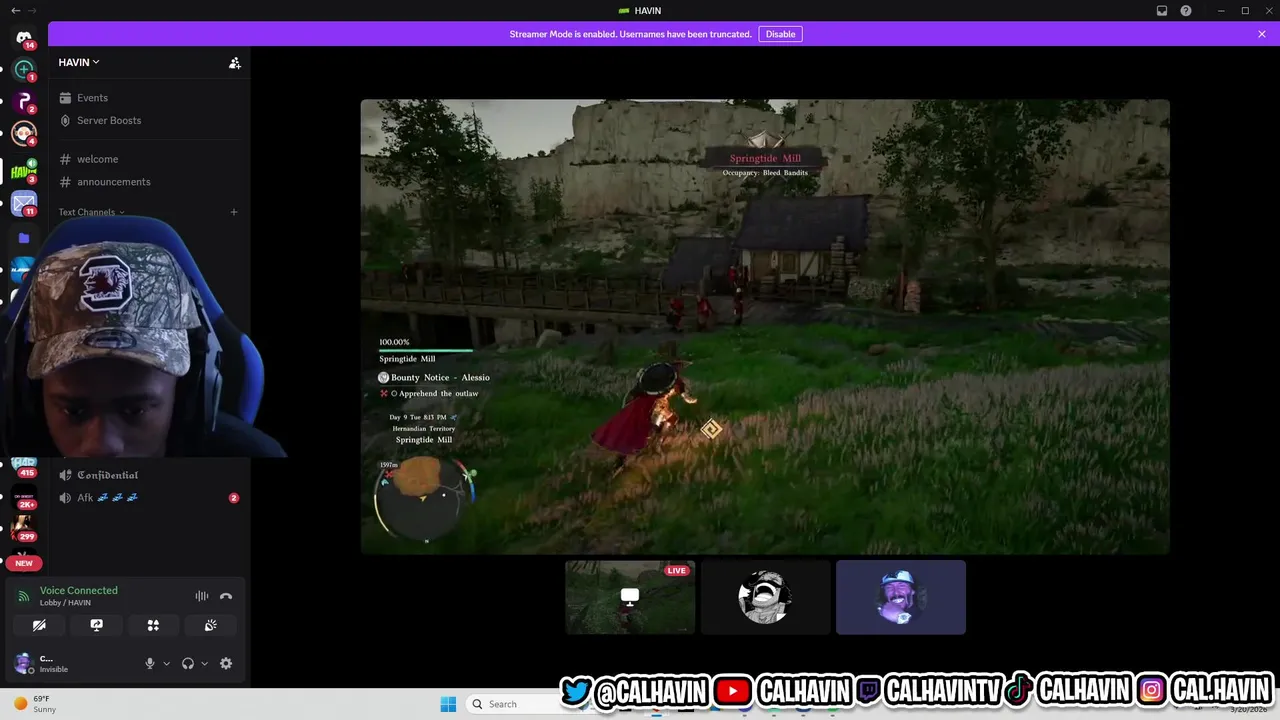1280x720 pixels.
Task: Open the inbox icon in title bar
Action: [1162, 10]
